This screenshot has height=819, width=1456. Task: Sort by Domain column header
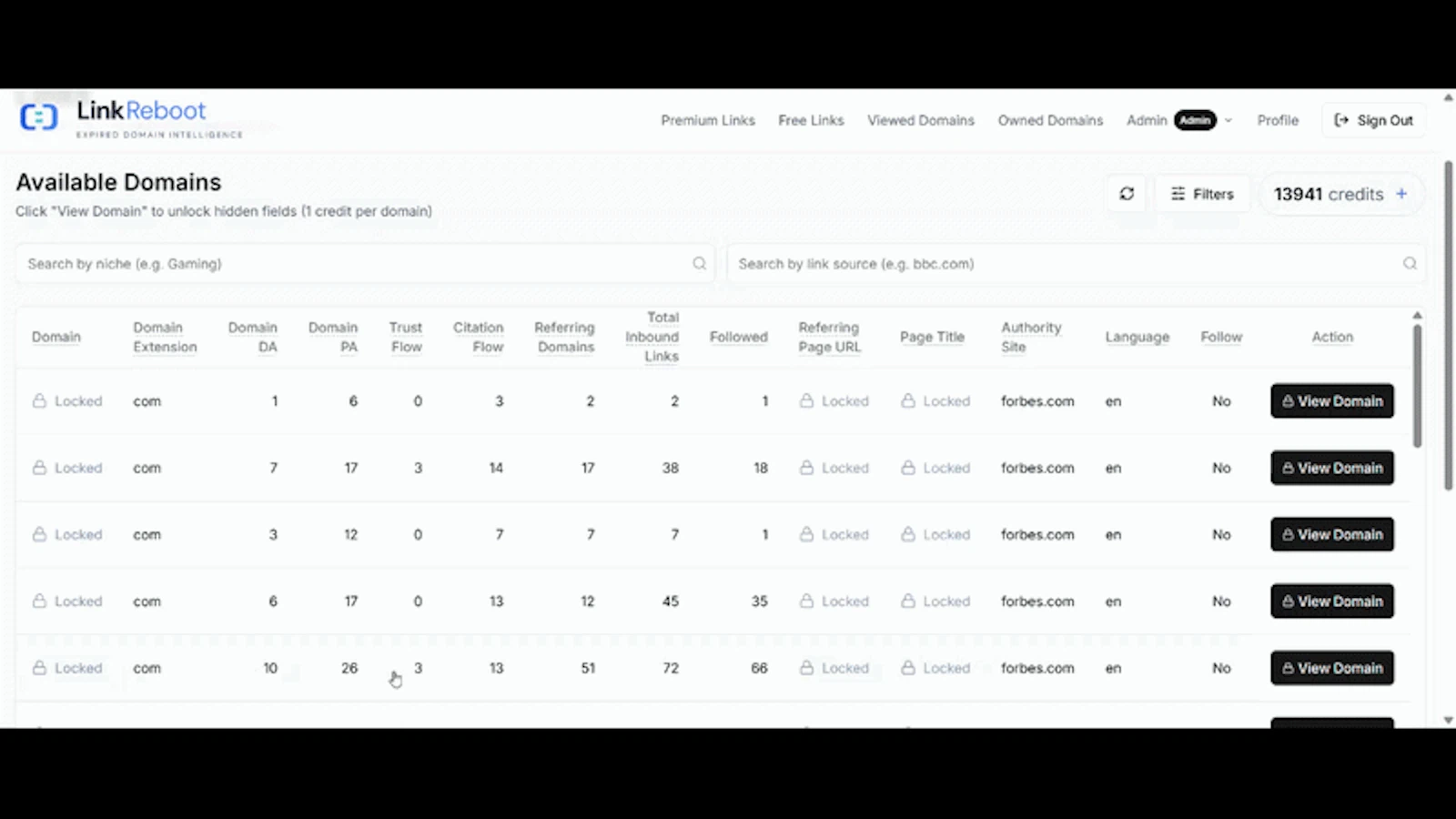pos(56,337)
